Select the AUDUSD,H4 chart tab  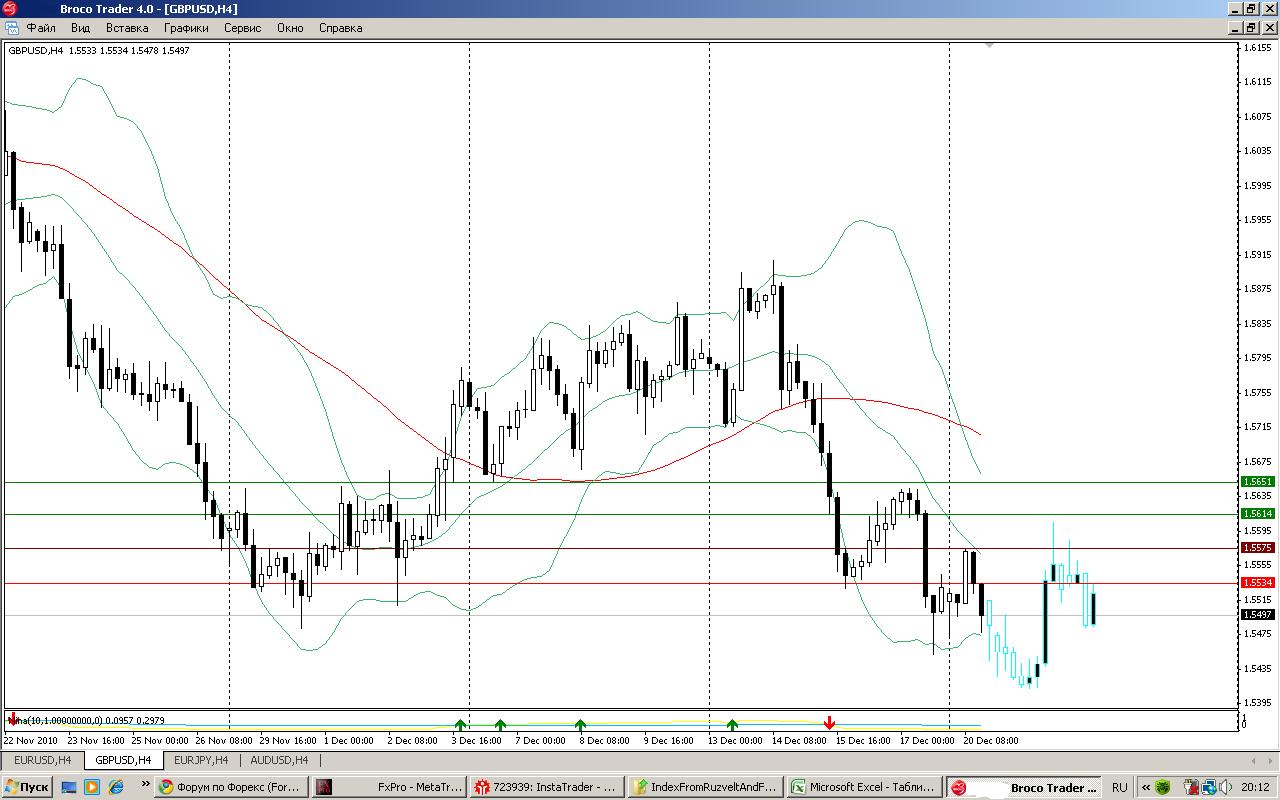point(279,760)
